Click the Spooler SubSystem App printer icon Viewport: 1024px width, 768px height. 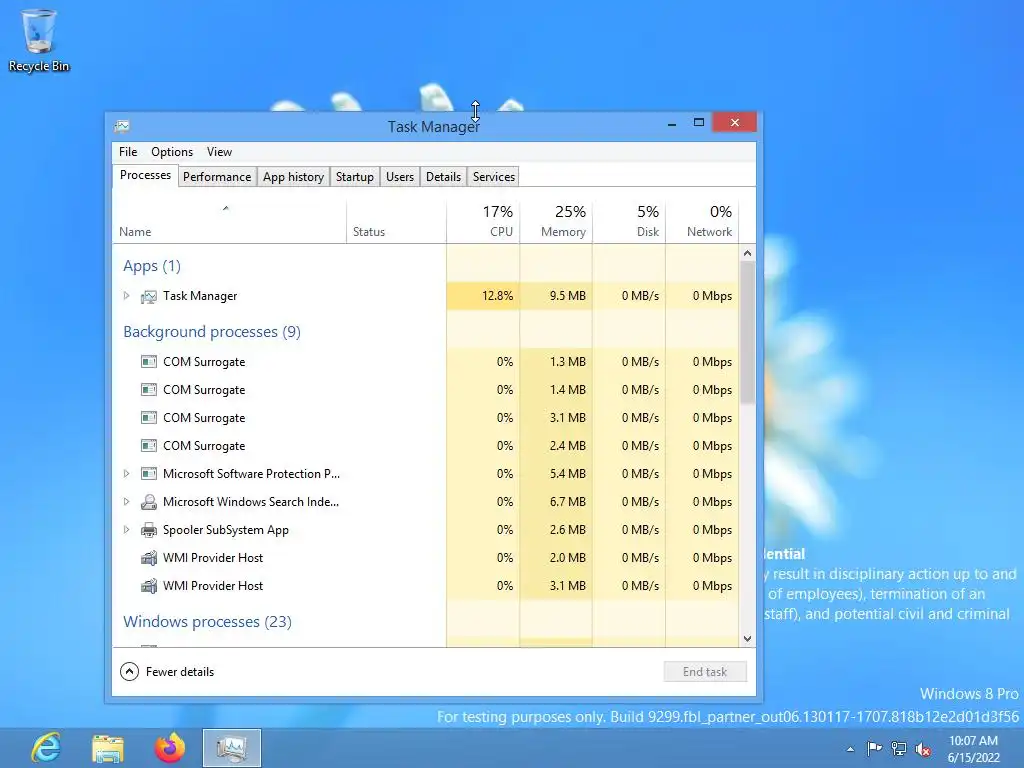(149, 530)
